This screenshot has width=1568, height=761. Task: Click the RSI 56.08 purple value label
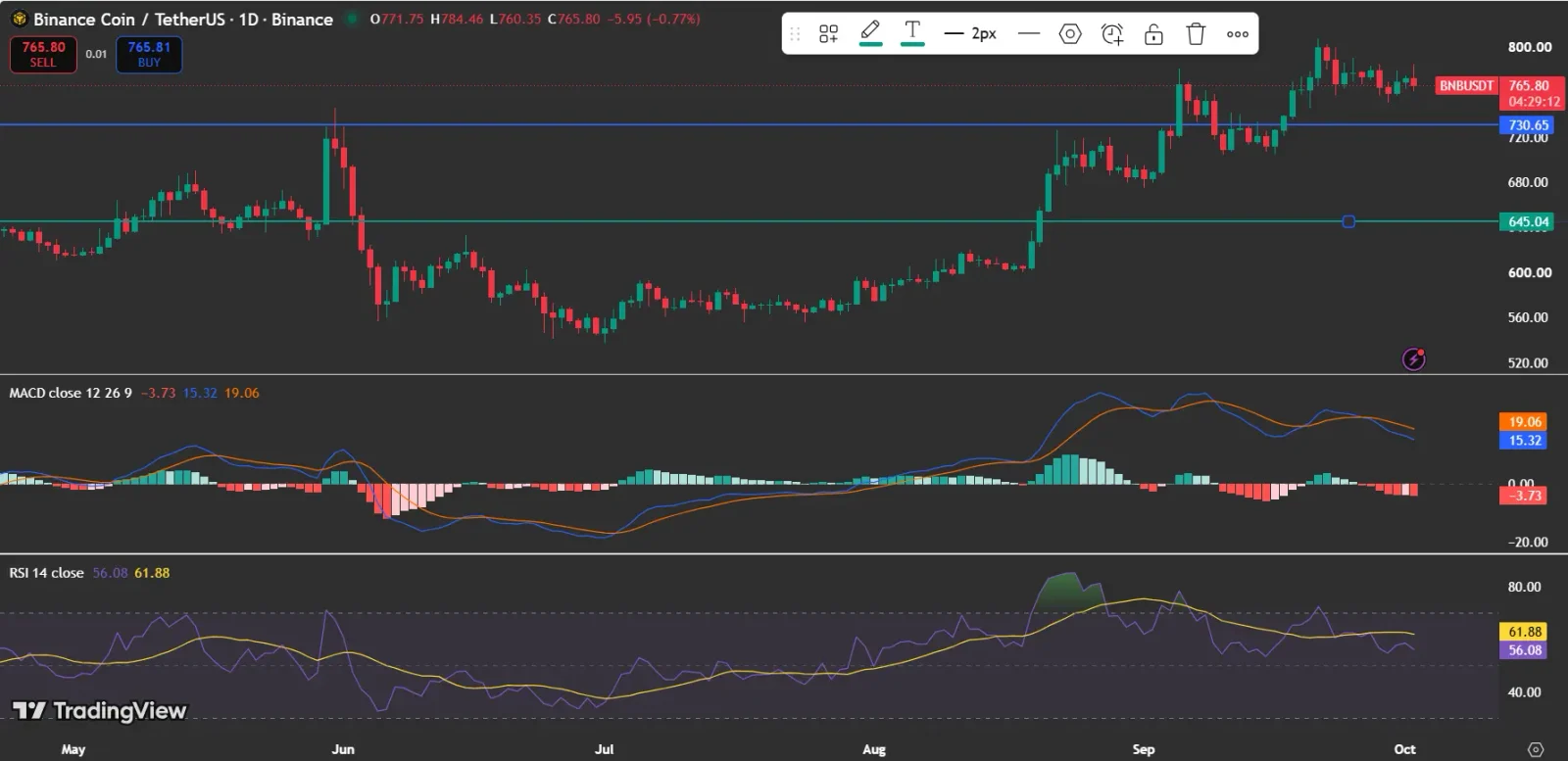(x=1524, y=650)
